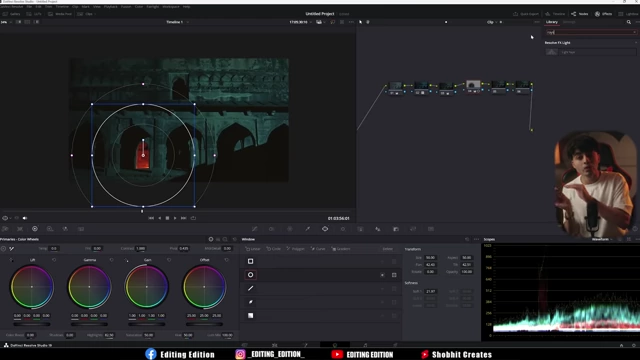Add a Gradient window
This screenshot has height=360, width=640.
point(341,249)
